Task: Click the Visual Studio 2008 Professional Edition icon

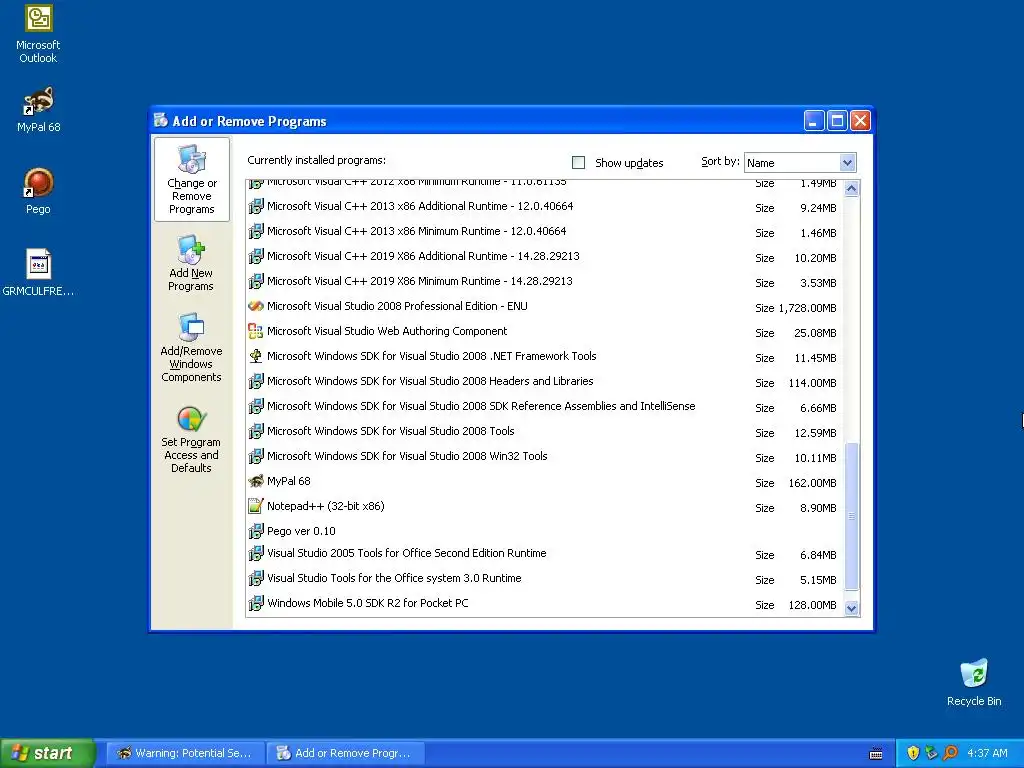Action: coord(256,306)
